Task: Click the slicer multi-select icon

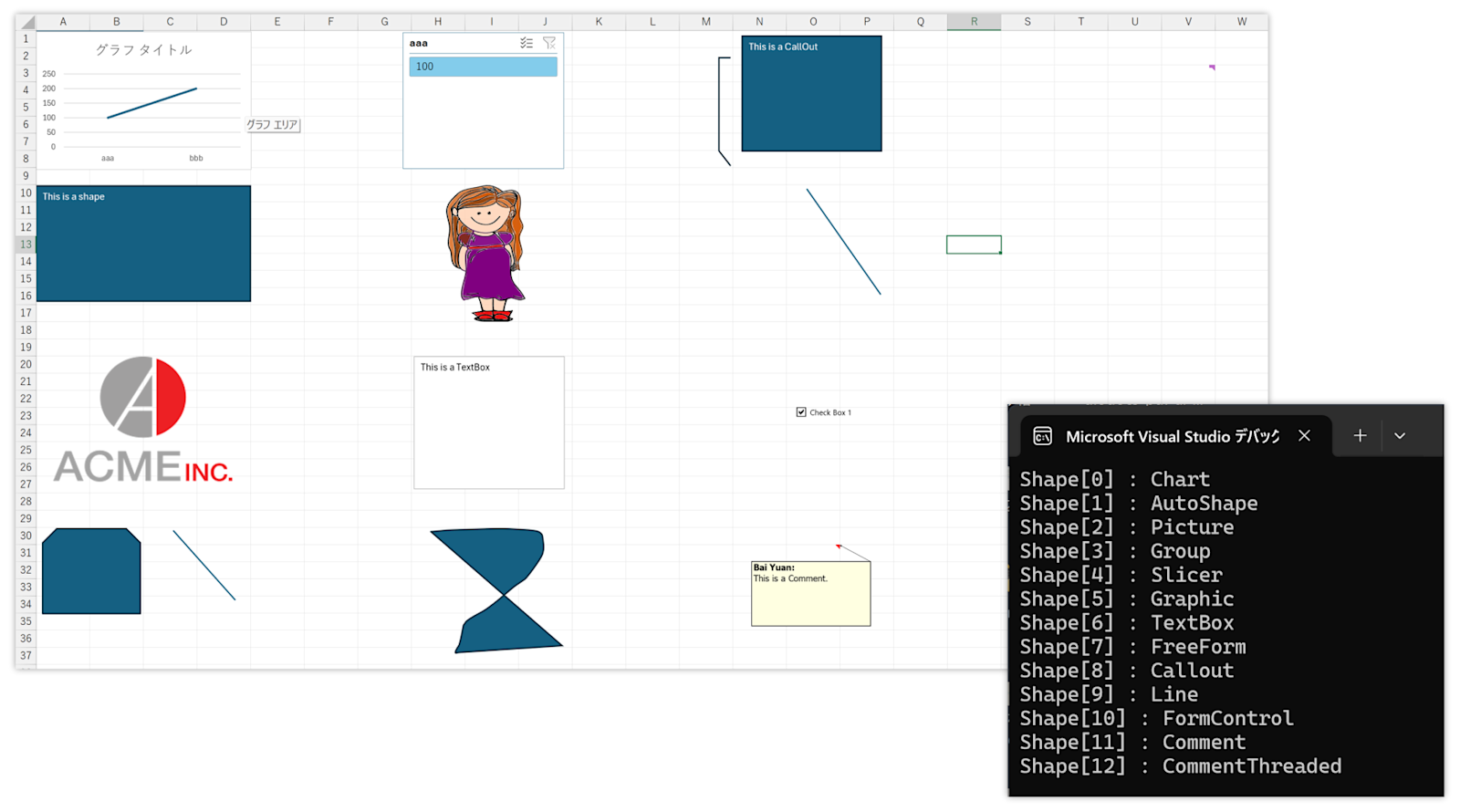Action: coord(527,43)
